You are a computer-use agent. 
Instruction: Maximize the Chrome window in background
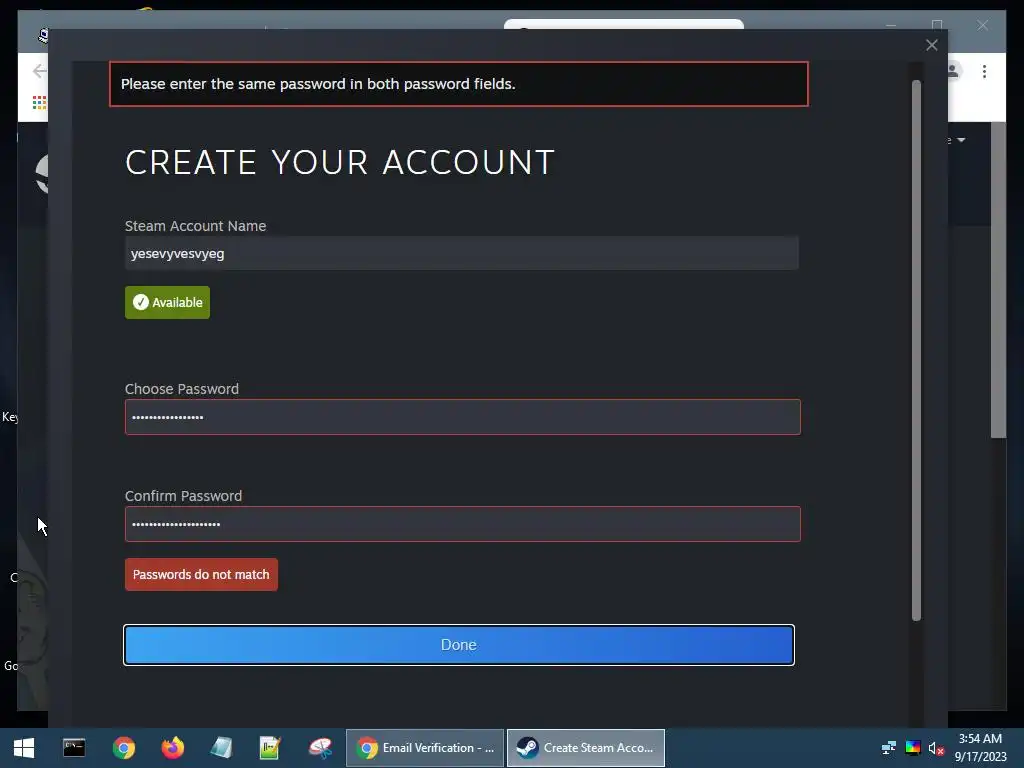click(x=937, y=25)
